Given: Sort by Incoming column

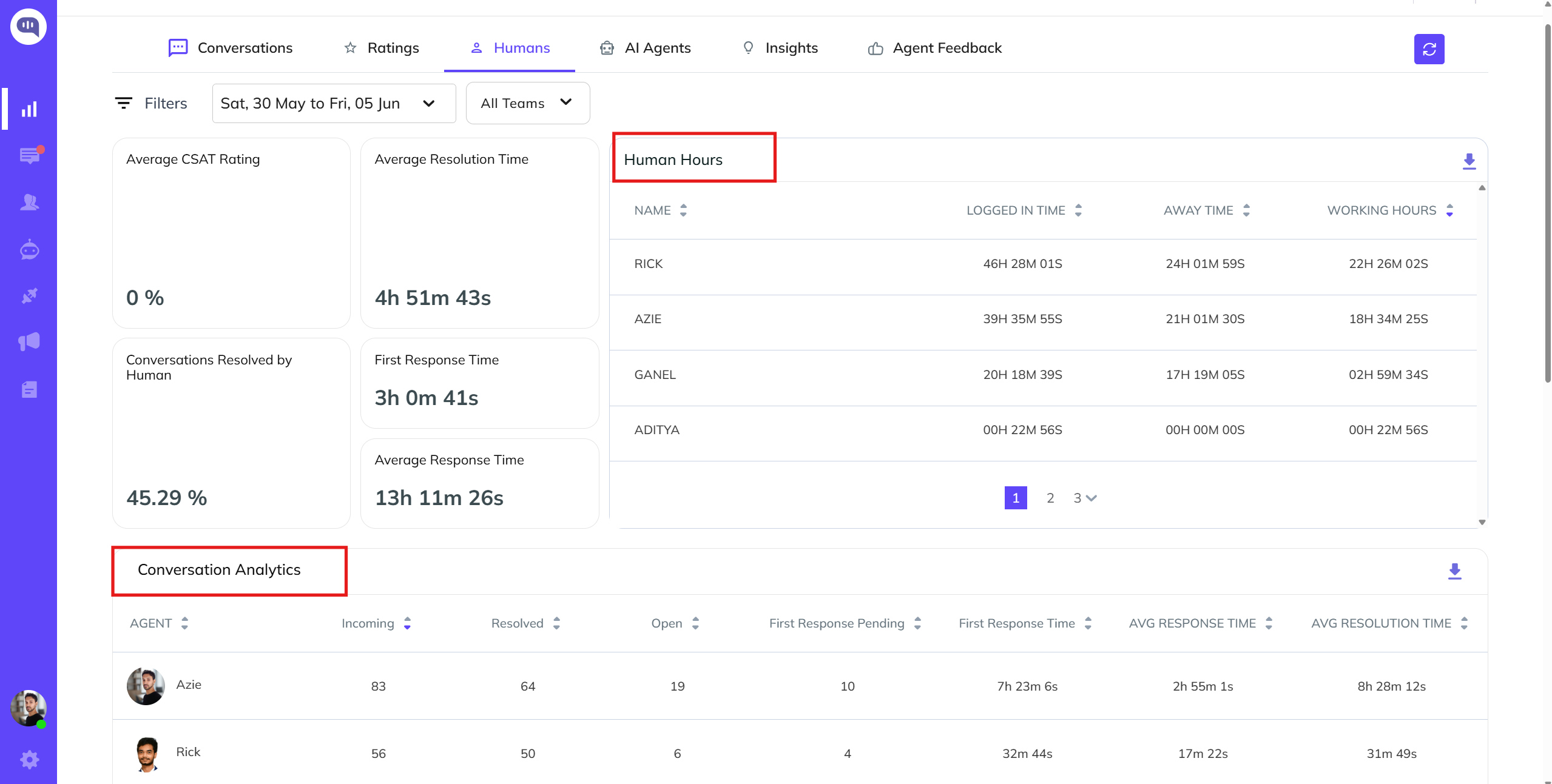Looking at the screenshot, I should tap(407, 623).
